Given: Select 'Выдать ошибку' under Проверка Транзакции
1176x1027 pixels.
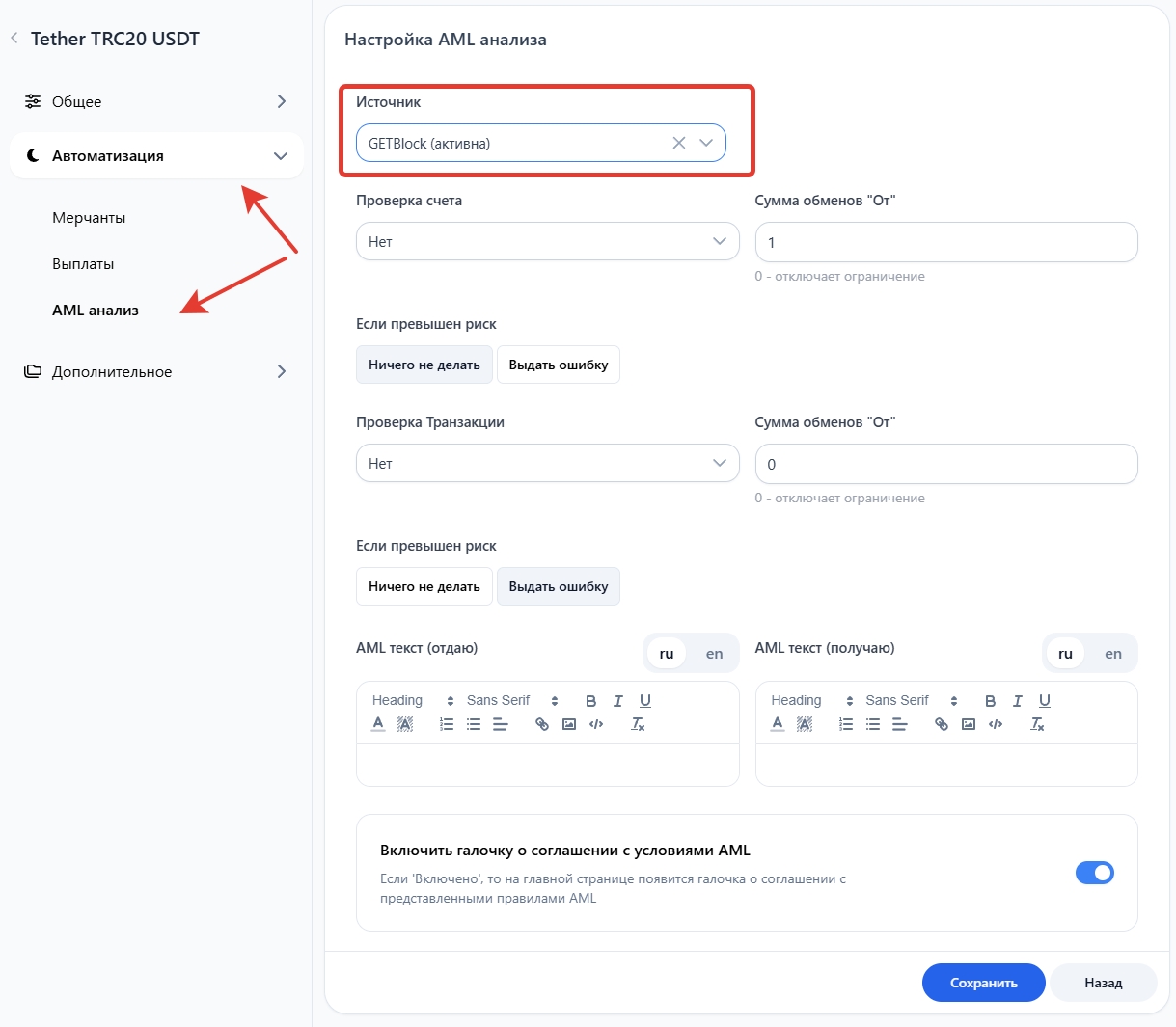Looking at the screenshot, I should [559, 586].
